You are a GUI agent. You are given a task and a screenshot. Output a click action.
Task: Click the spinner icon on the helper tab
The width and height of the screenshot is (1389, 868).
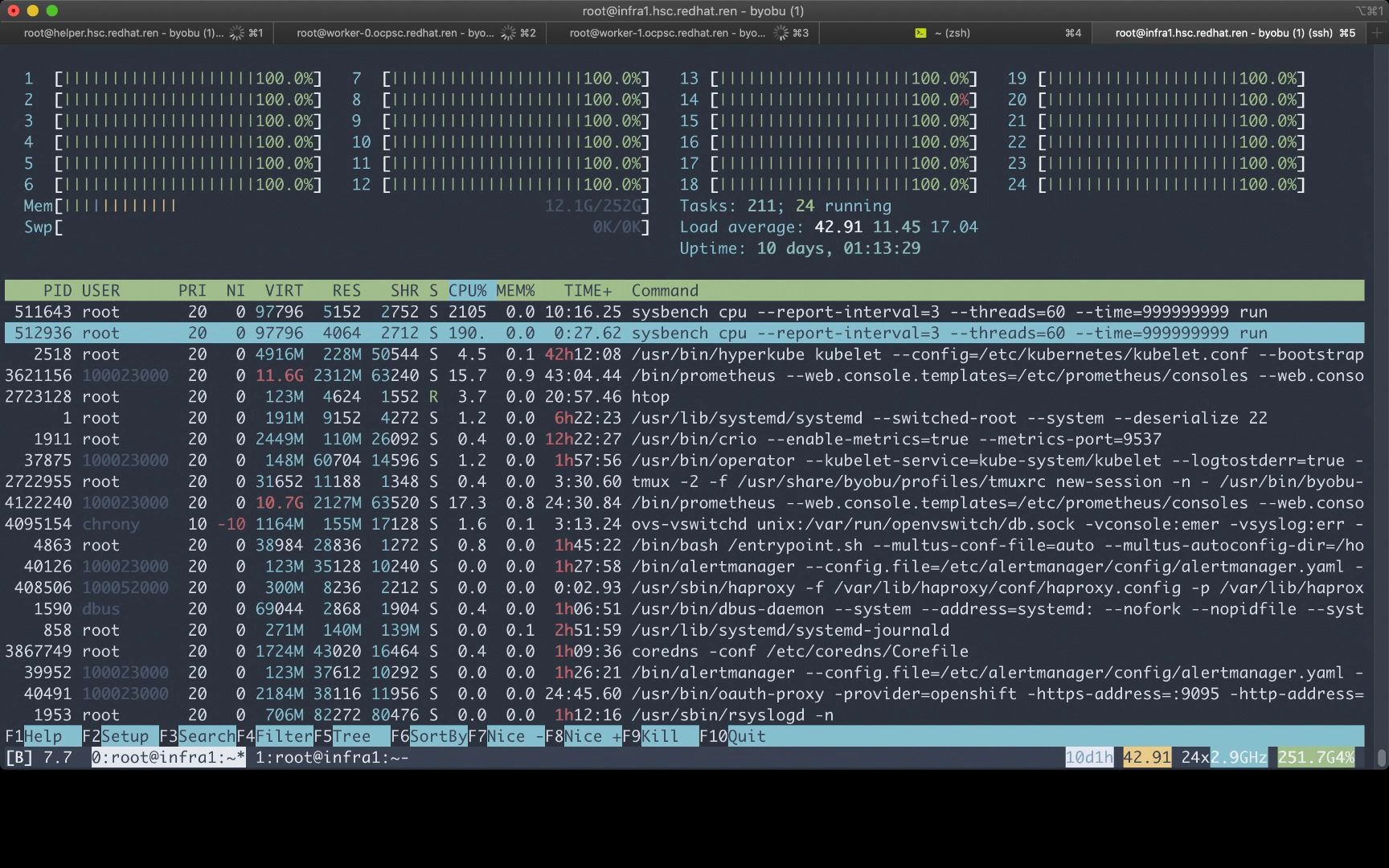click(236, 33)
